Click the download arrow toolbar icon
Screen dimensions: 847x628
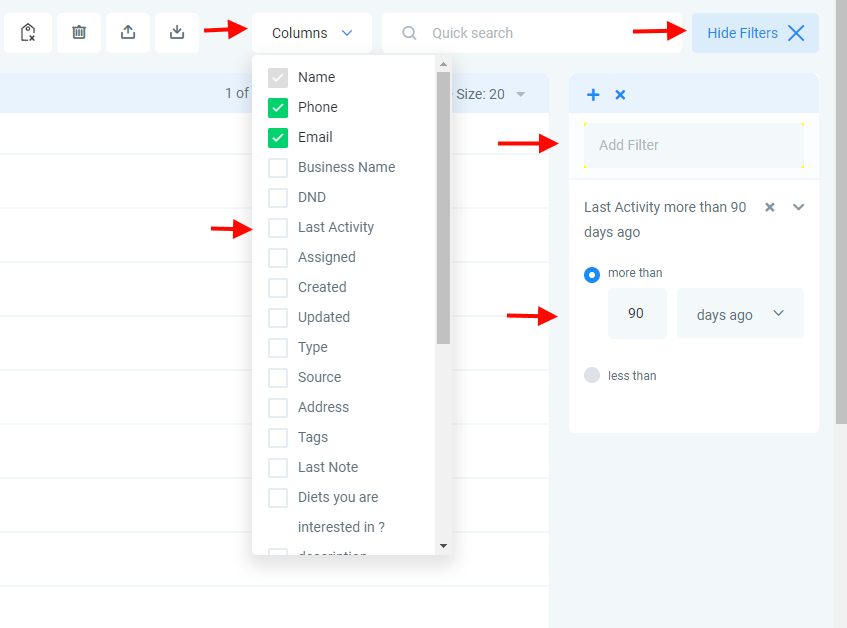pos(177,33)
